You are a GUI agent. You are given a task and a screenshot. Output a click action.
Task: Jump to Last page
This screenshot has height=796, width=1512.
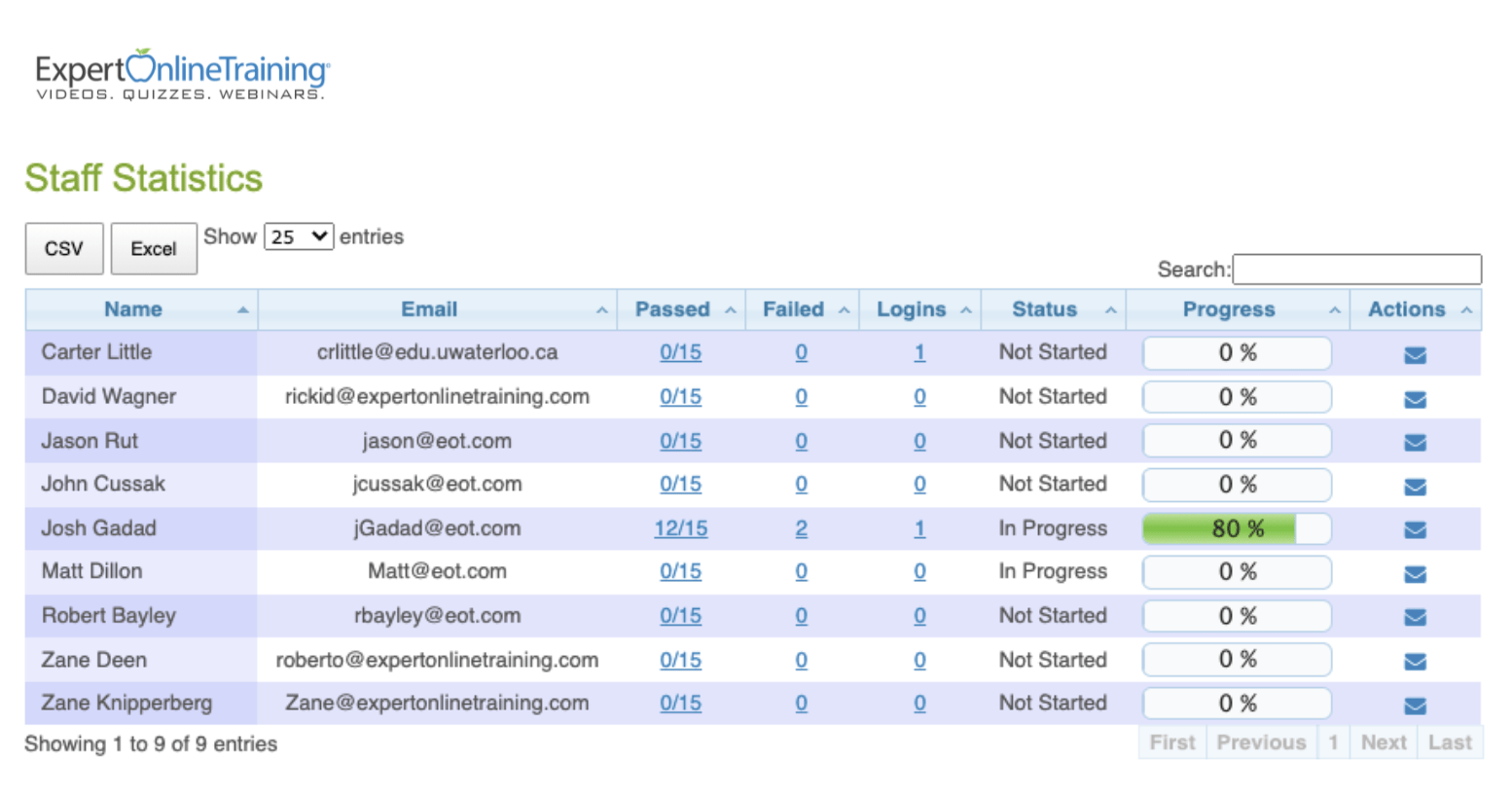point(1450,742)
